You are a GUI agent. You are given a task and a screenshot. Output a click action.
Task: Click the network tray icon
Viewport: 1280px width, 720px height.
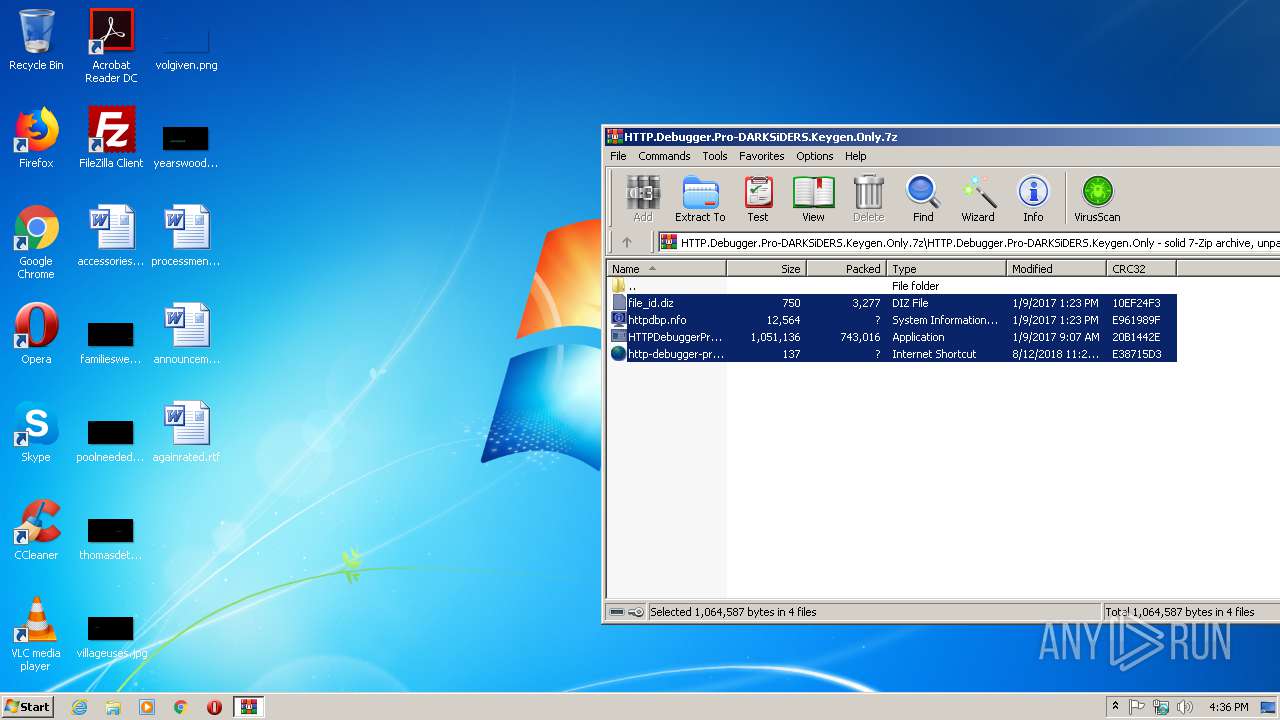click(x=1161, y=707)
